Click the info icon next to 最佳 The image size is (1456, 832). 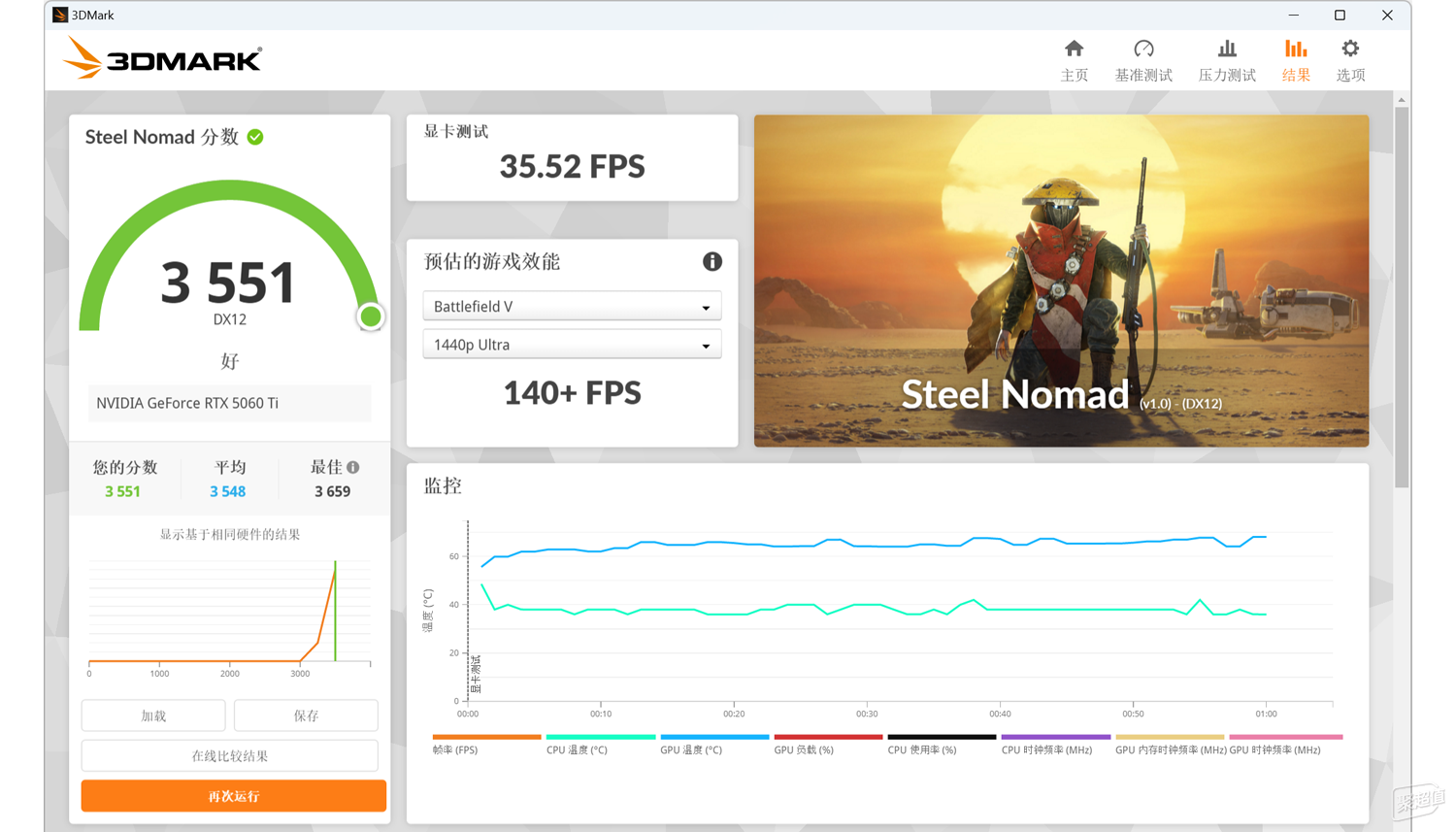[353, 467]
